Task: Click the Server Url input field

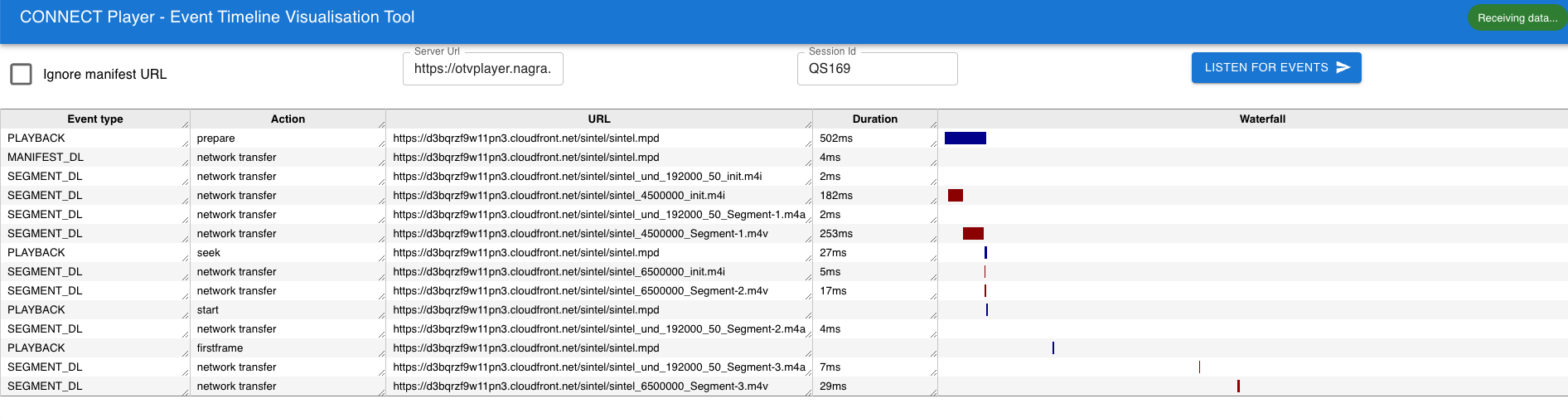Action: point(482,69)
